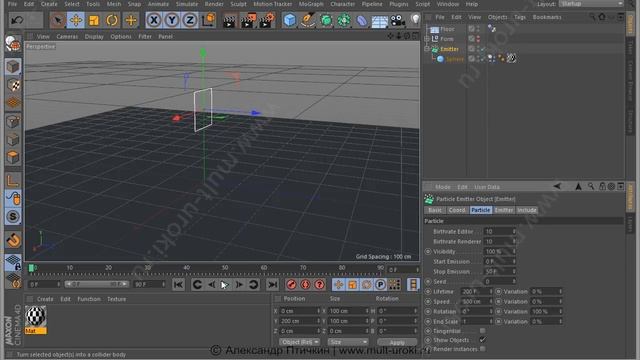The width and height of the screenshot is (640, 360).
Task: Open viewport Display menu
Action: click(x=94, y=36)
